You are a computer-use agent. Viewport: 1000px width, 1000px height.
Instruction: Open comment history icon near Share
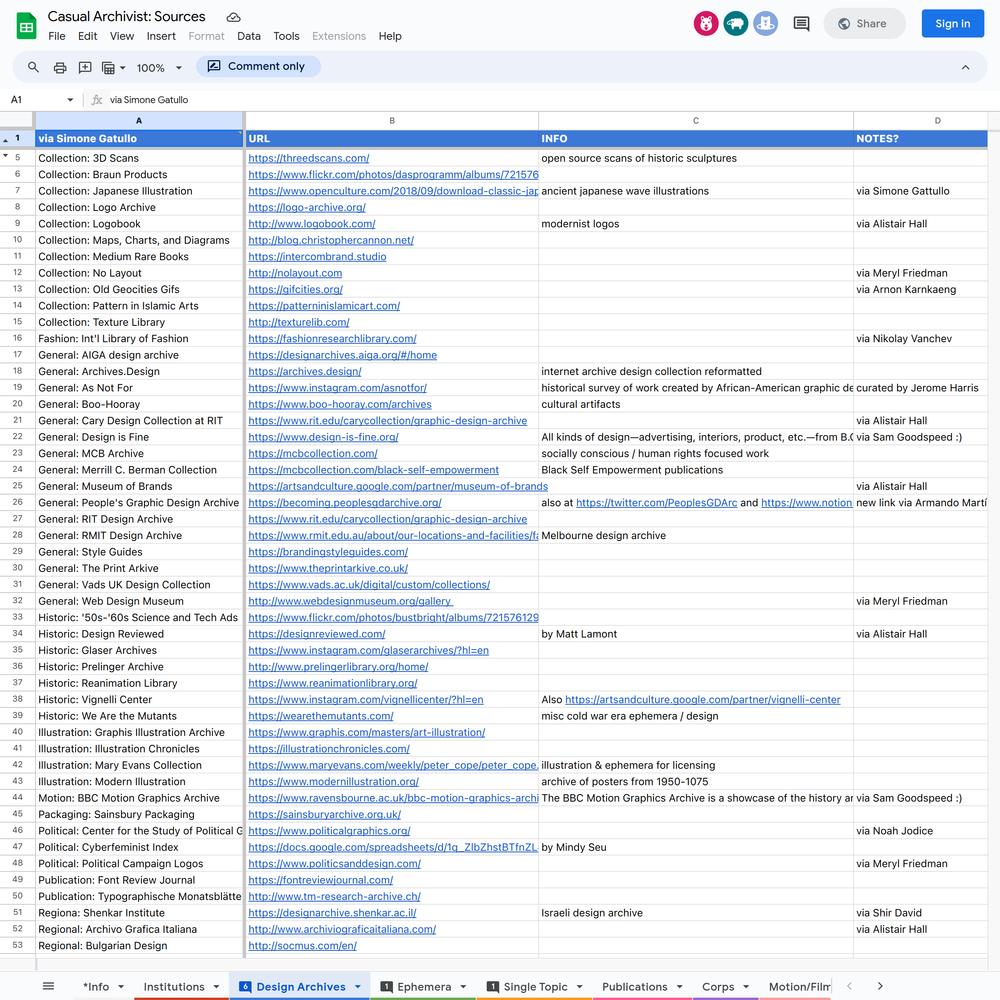pyautogui.click(x=801, y=24)
